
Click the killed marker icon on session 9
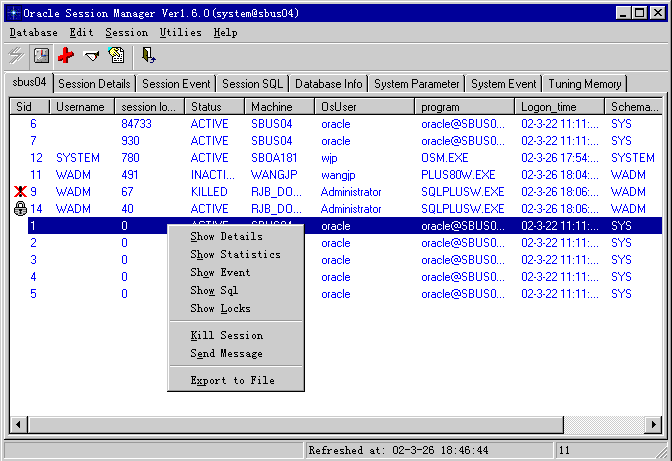[20, 192]
